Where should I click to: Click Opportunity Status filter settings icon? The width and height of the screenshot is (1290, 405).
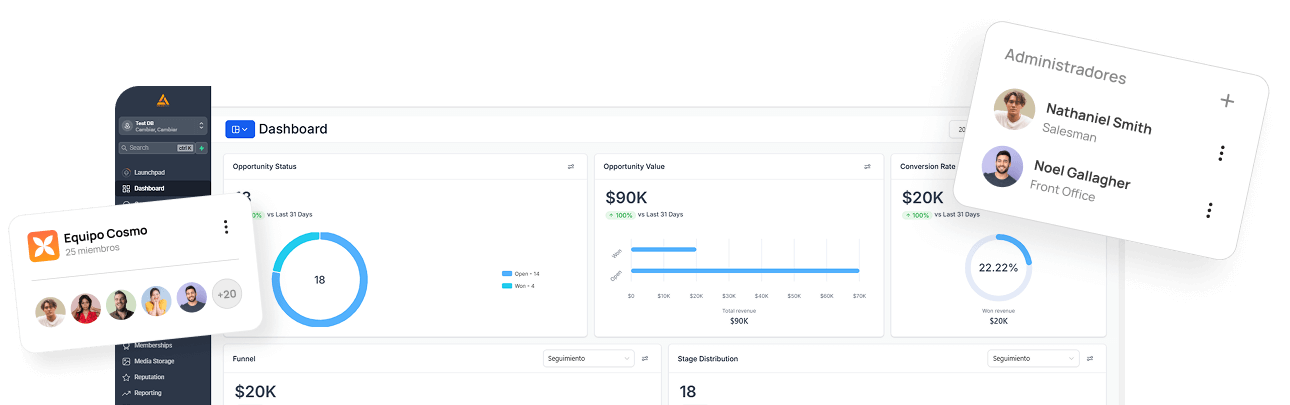click(x=571, y=167)
